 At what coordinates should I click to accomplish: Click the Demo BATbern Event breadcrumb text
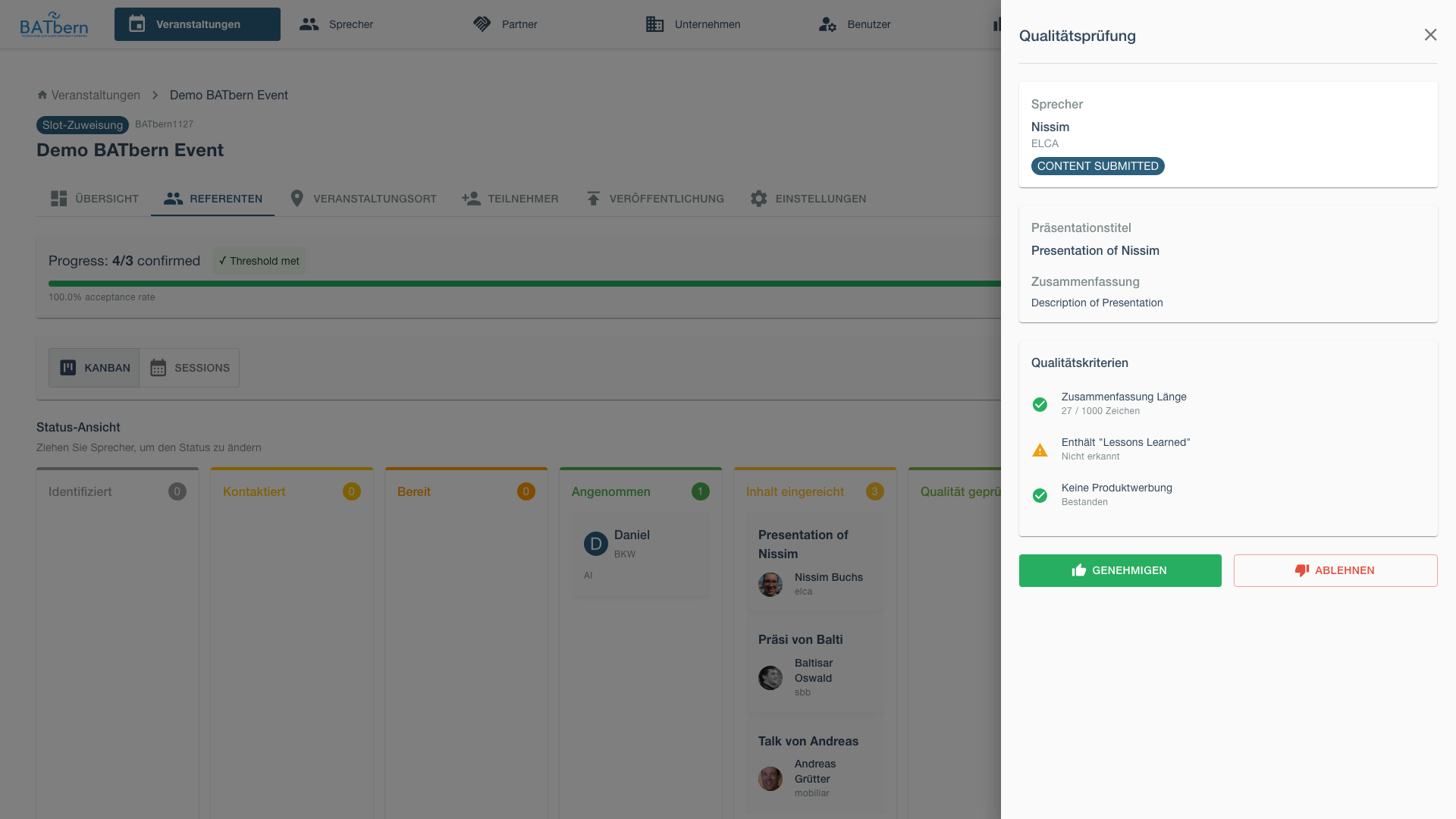tap(229, 95)
